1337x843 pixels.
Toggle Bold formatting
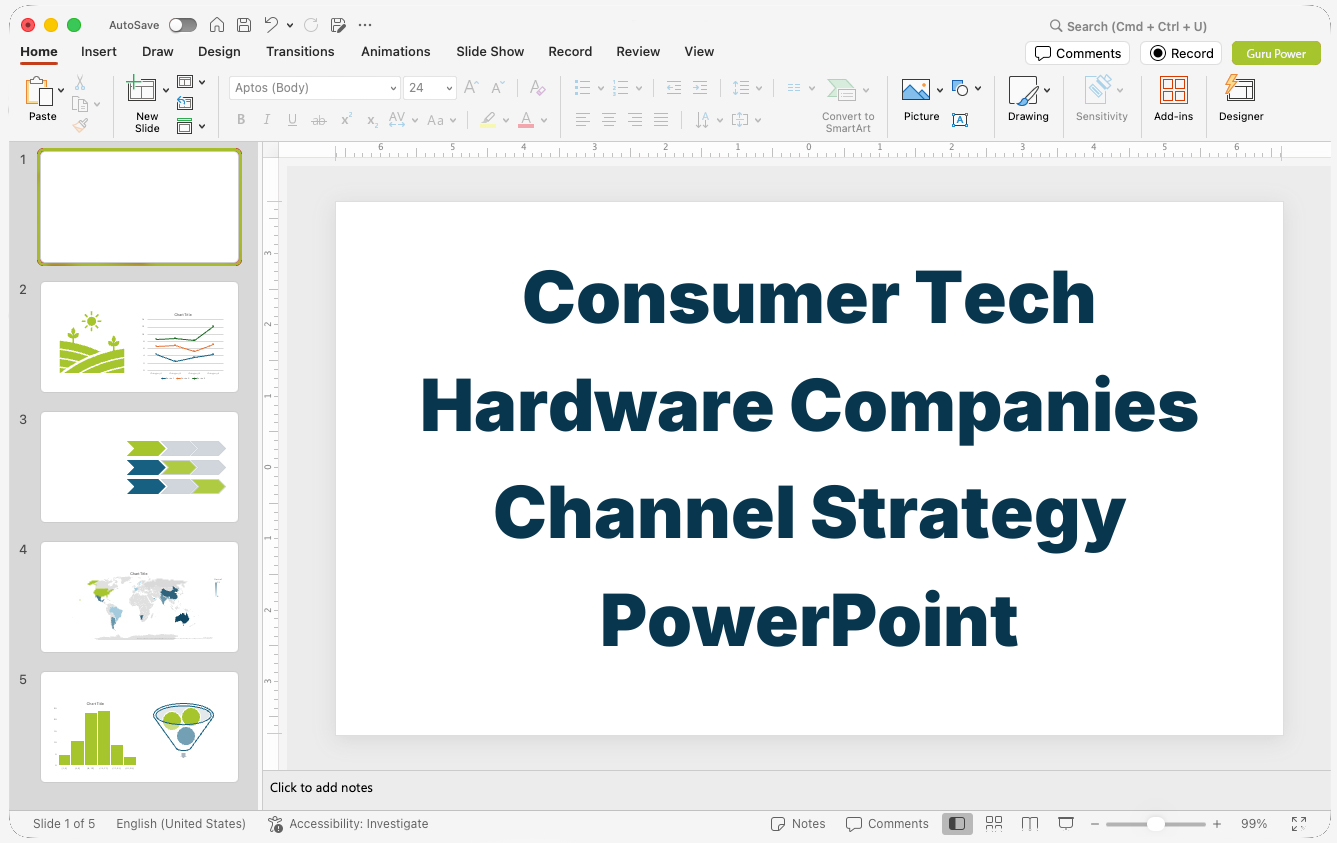pyautogui.click(x=241, y=120)
